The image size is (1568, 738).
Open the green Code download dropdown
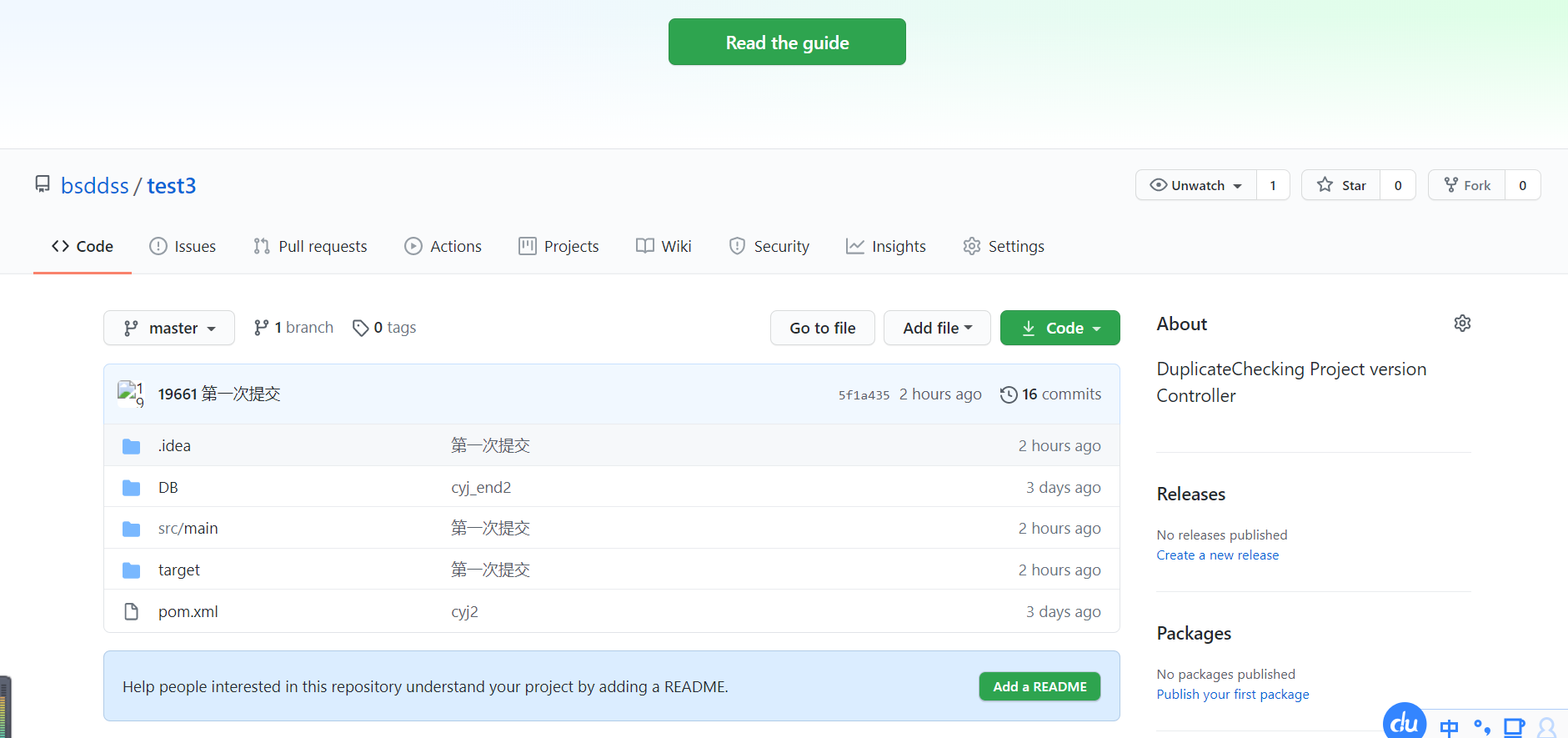tap(1060, 328)
